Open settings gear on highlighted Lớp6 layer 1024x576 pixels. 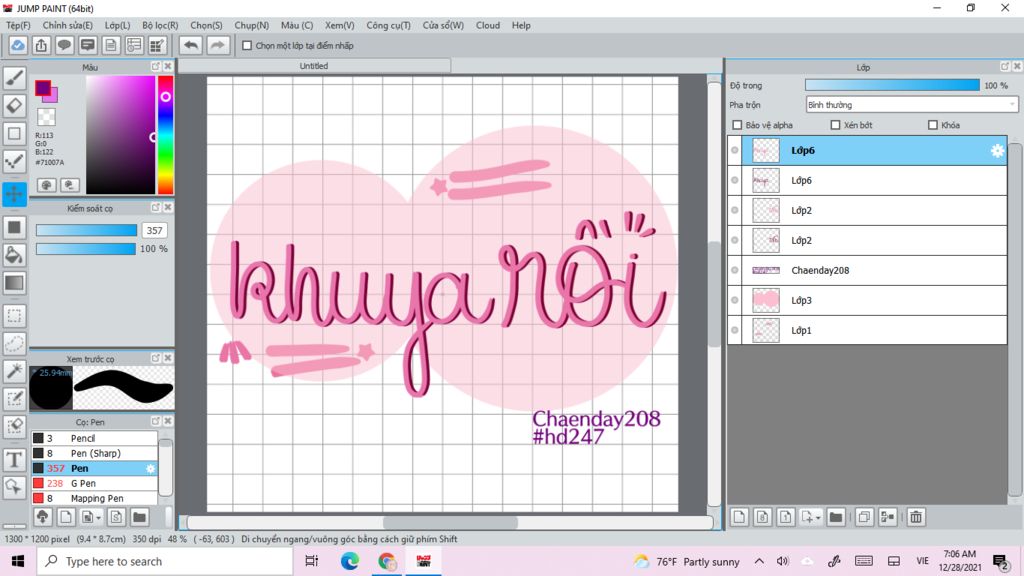[997, 151]
